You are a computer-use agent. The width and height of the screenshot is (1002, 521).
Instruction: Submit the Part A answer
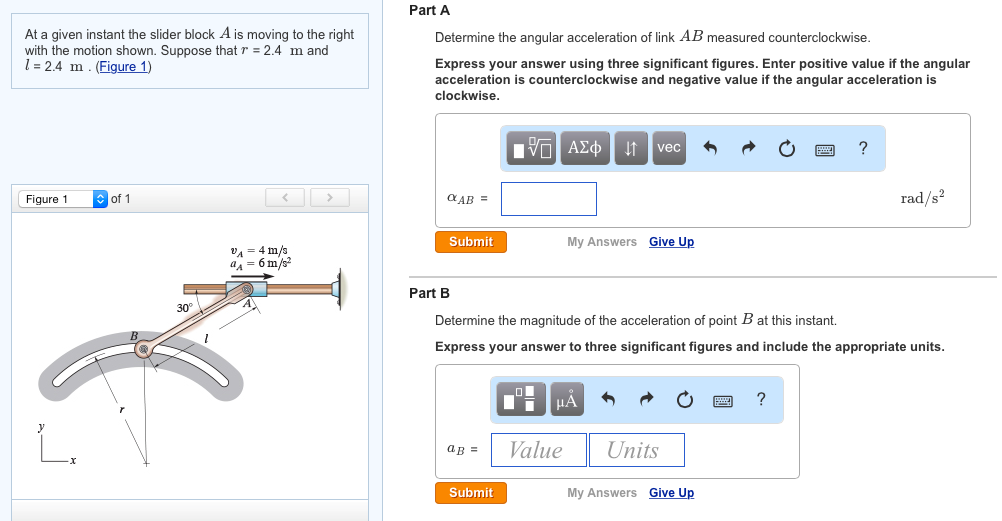471,242
